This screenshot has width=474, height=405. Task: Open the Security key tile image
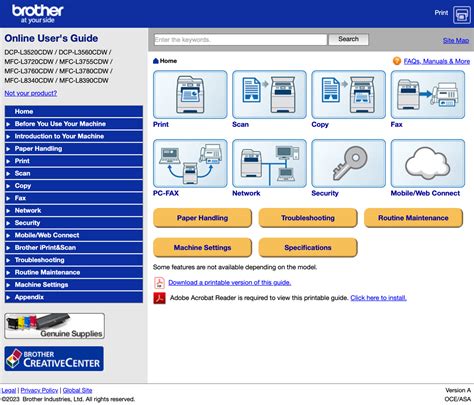tap(348, 163)
